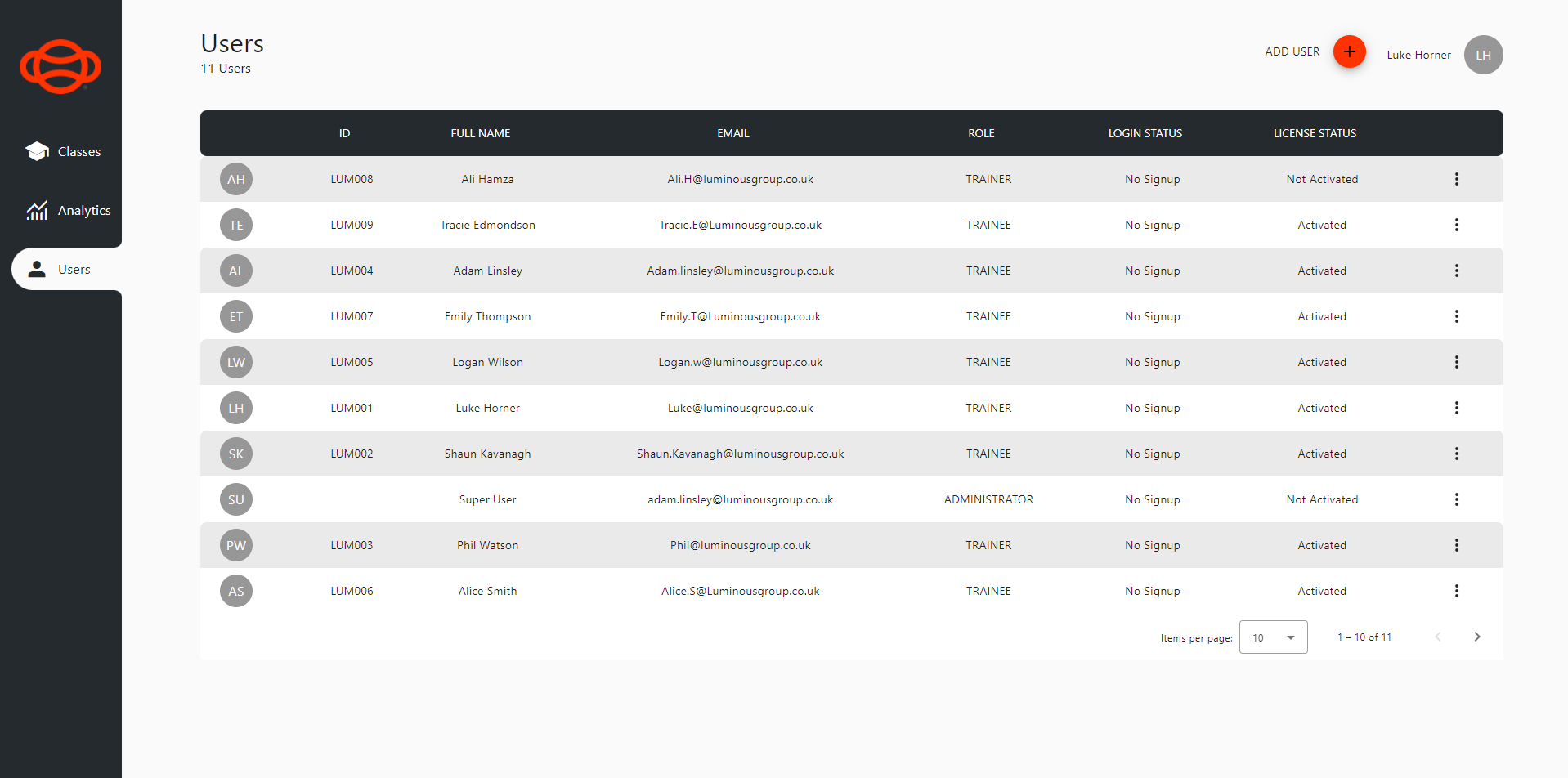
Task: Expand the items per page dropdown
Action: (x=1273, y=637)
